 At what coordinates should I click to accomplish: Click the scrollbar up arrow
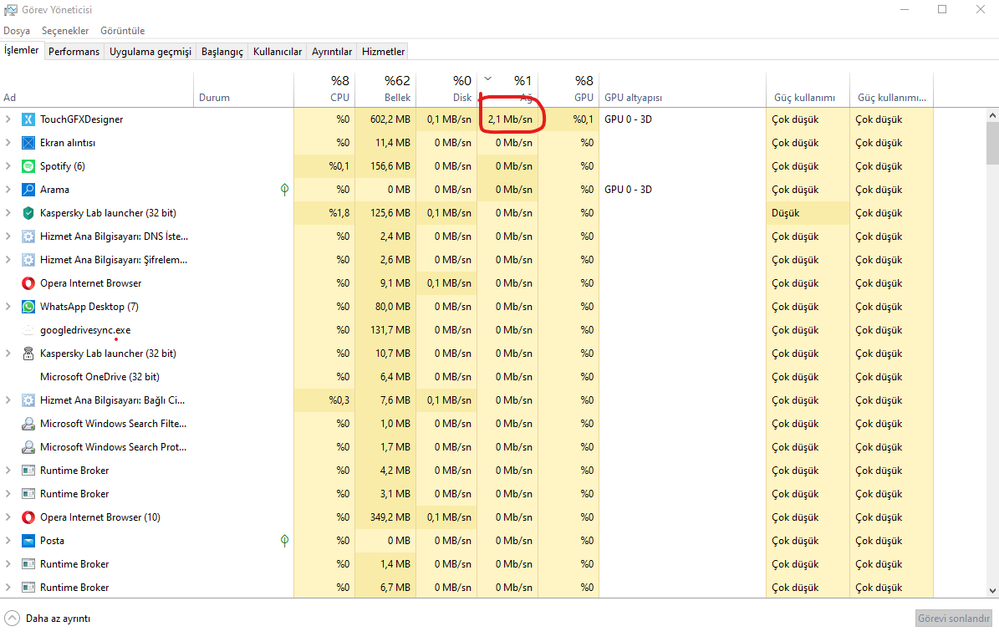point(992,115)
